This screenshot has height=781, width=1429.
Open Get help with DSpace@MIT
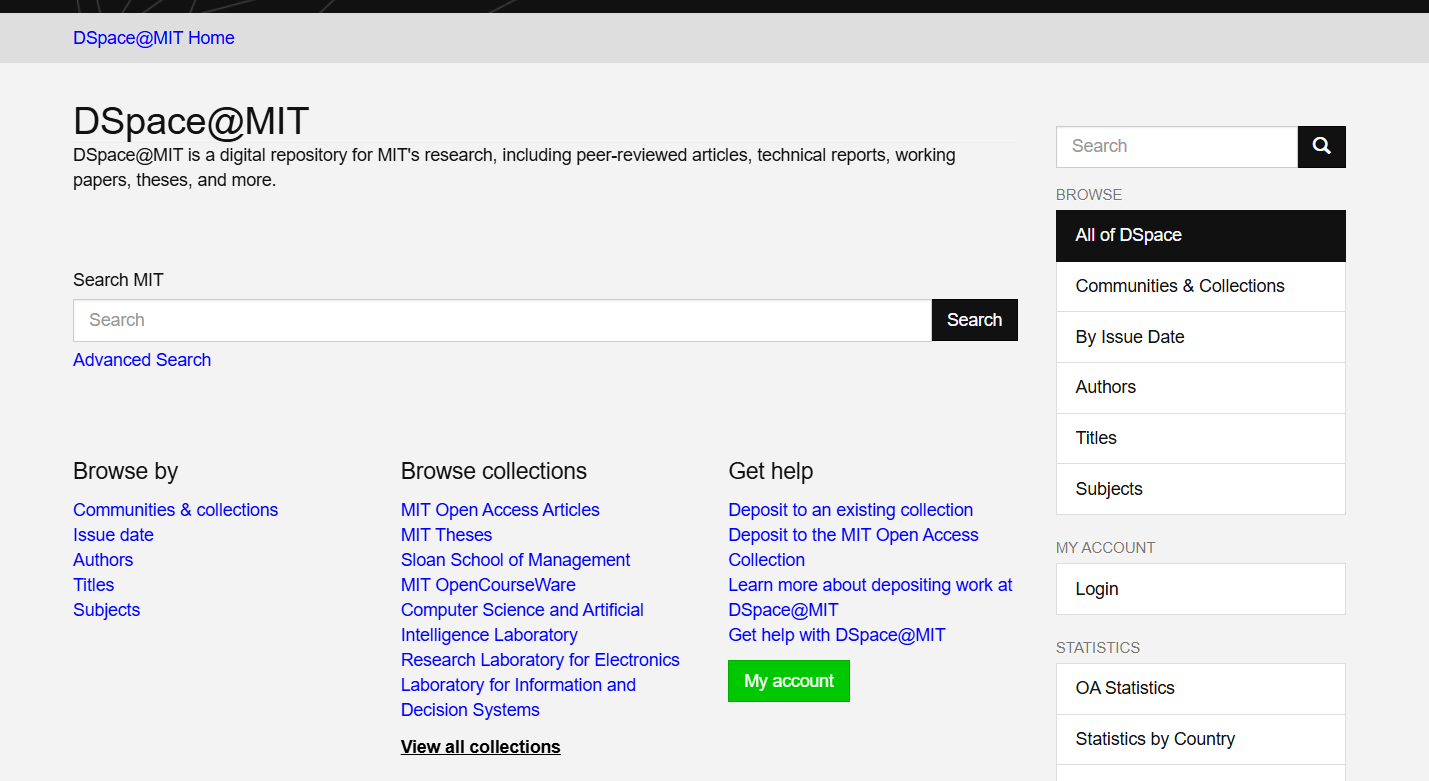coord(836,634)
